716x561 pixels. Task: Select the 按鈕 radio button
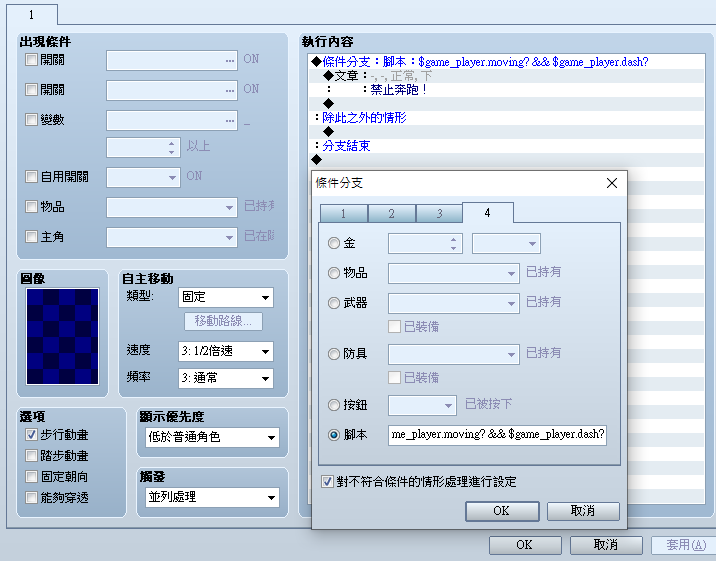tap(334, 405)
